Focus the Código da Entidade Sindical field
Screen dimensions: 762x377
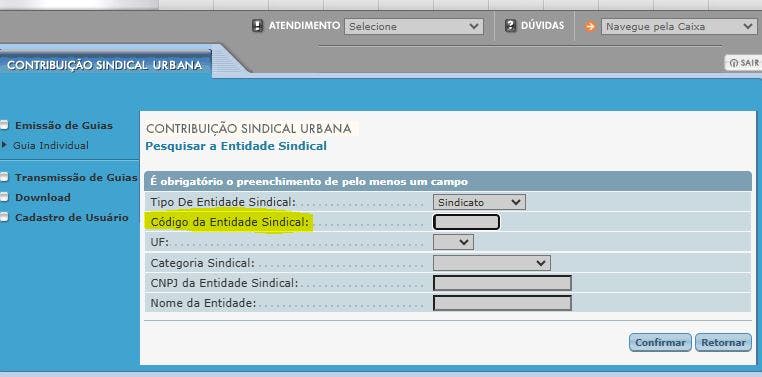466,222
